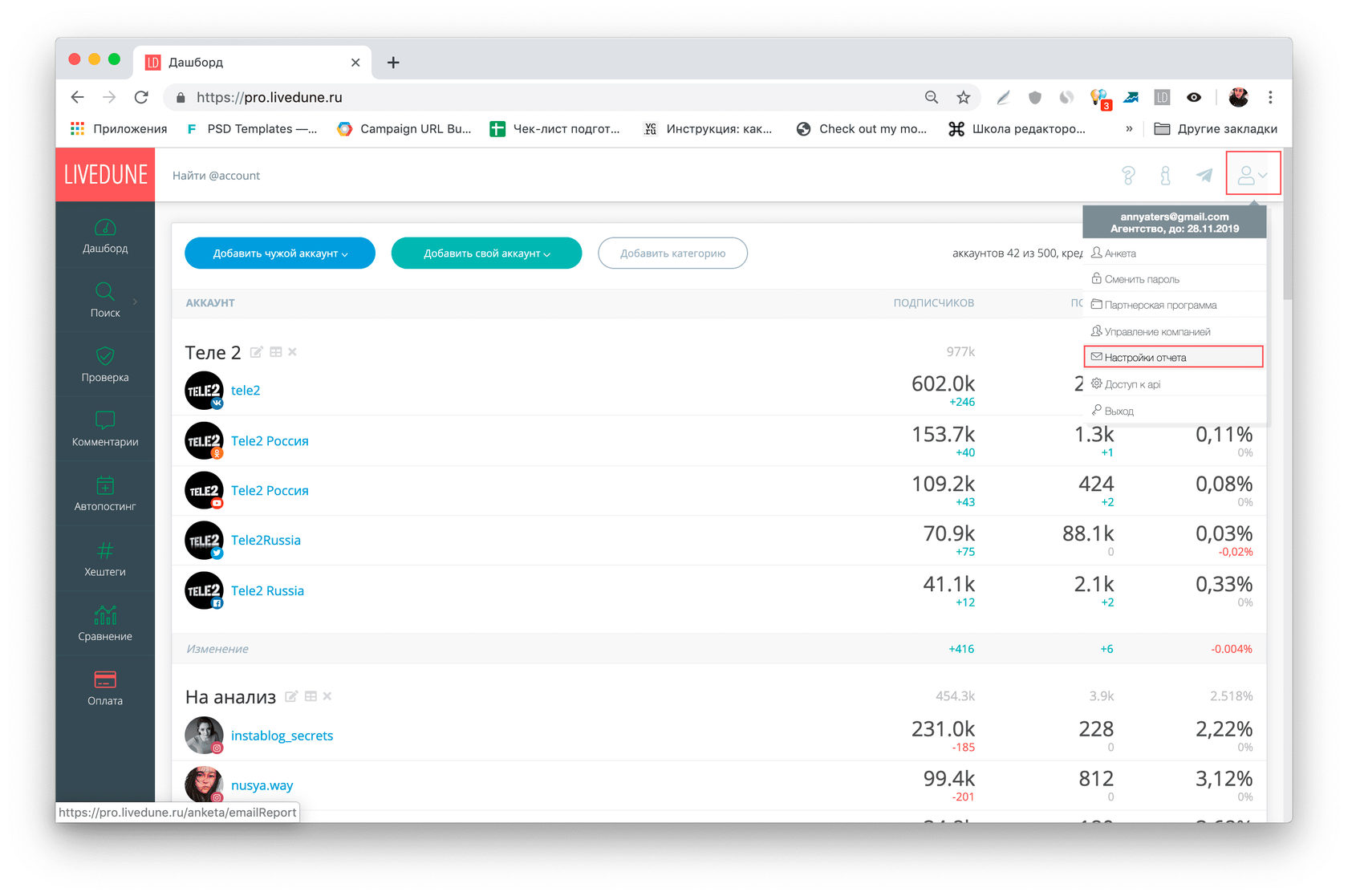Viewport: 1348px width, 896px height.
Task: Open Дашборд in the left sidebar
Action: (x=105, y=237)
